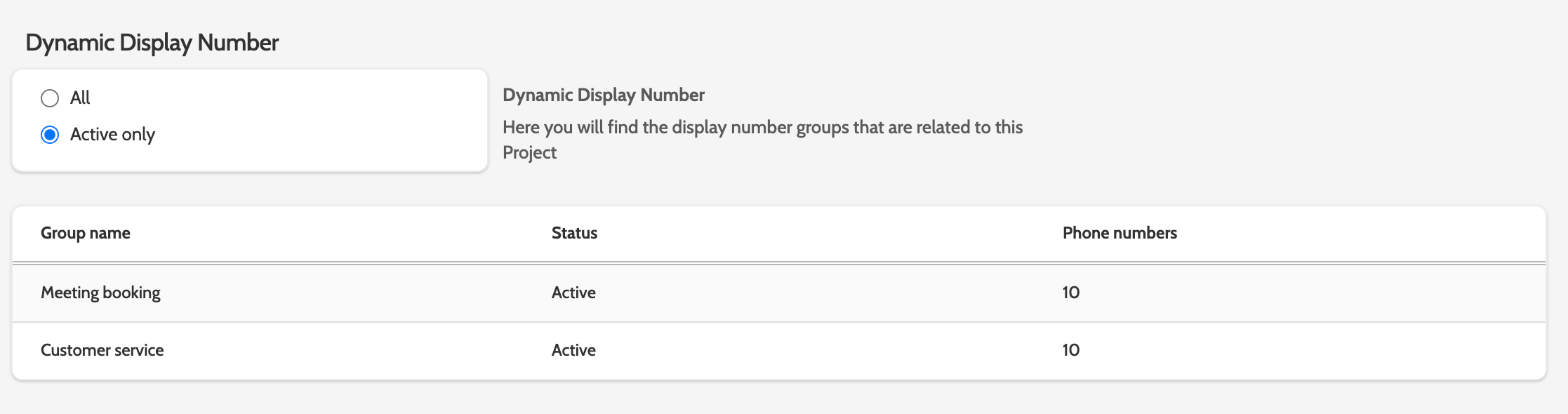The image size is (1568, 414).
Task: Click the word 'Project' ending the description
Action: [x=529, y=153]
